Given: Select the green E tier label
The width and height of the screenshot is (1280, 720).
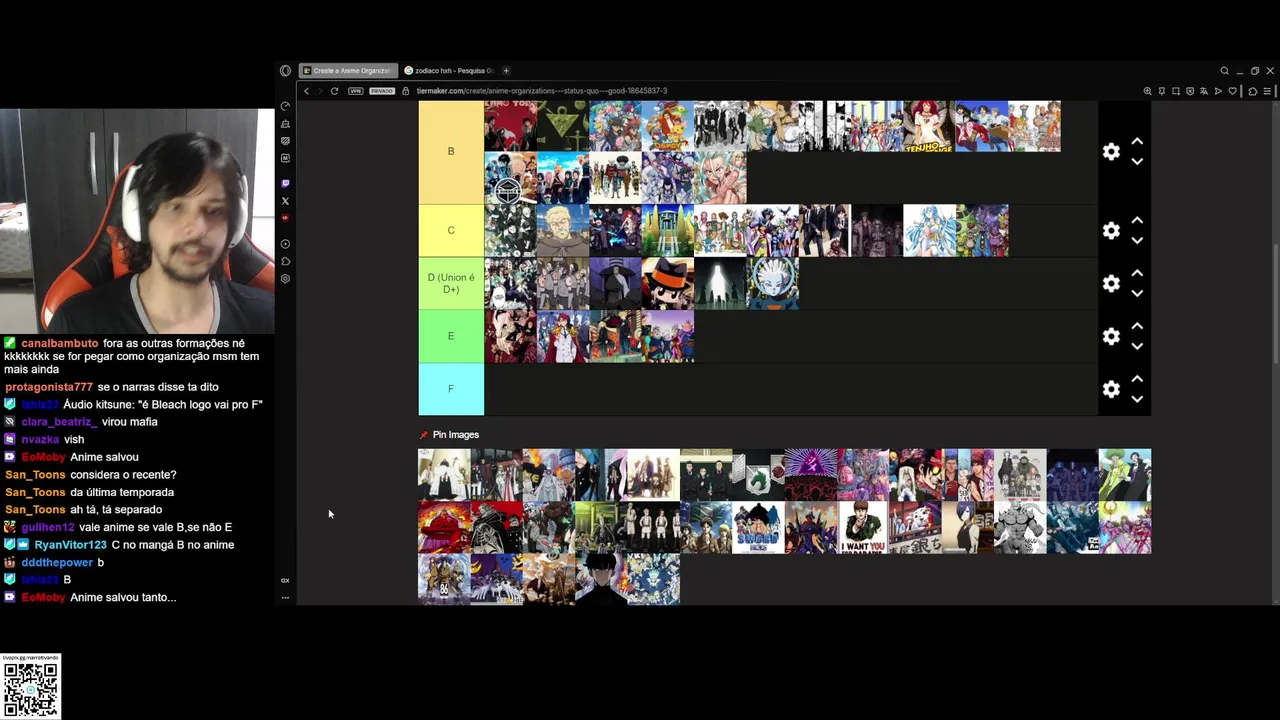Looking at the screenshot, I should coord(451,336).
